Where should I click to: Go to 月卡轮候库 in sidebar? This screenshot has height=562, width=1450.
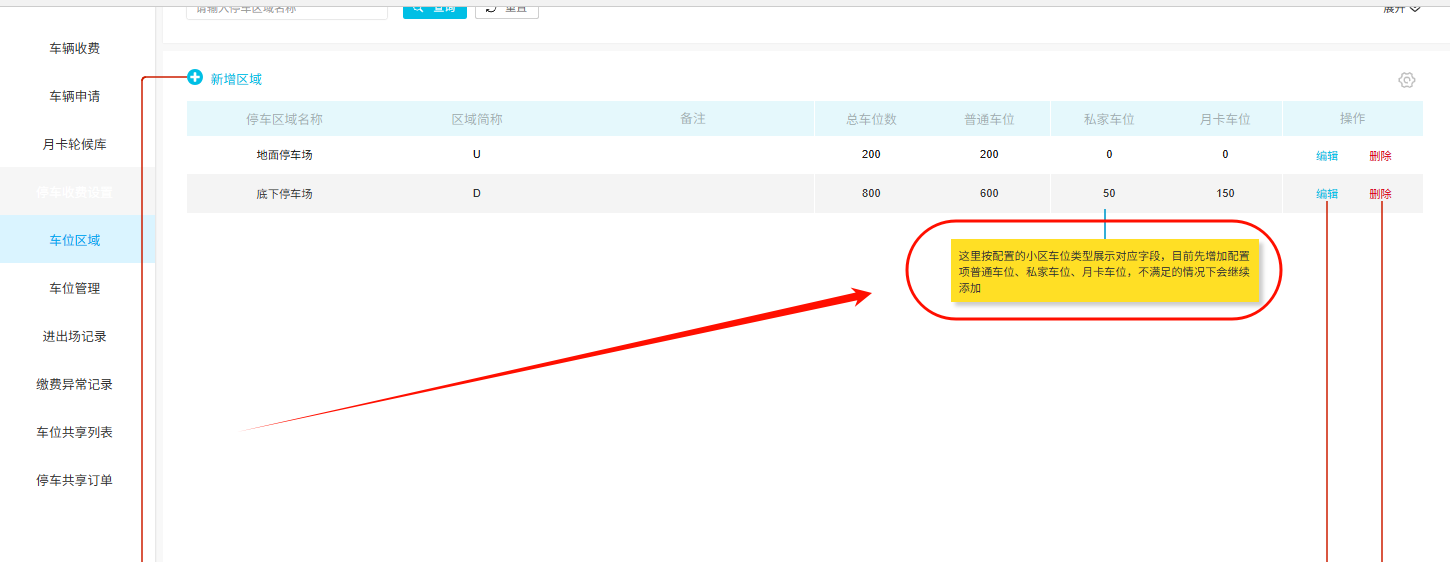click(x=75, y=144)
